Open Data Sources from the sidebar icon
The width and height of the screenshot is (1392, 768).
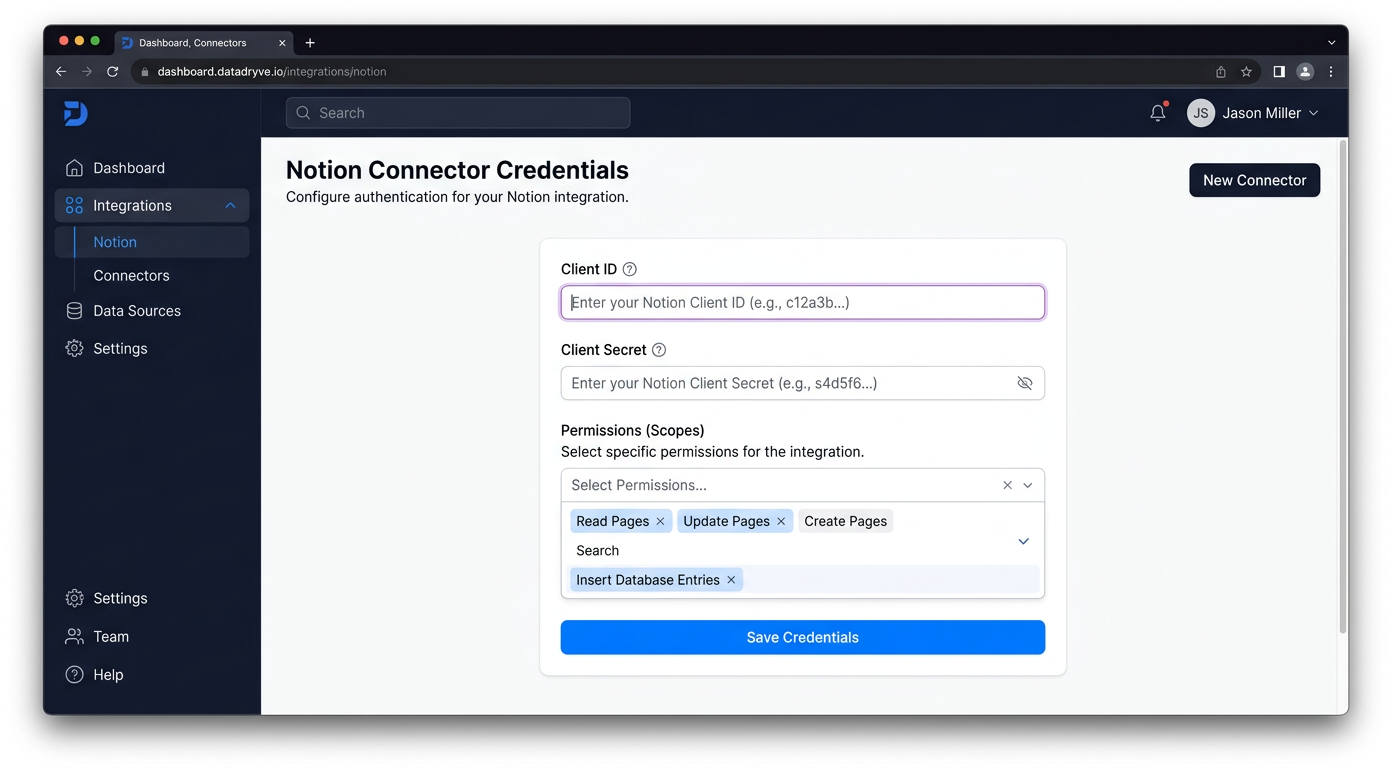[x=74, y=311]
